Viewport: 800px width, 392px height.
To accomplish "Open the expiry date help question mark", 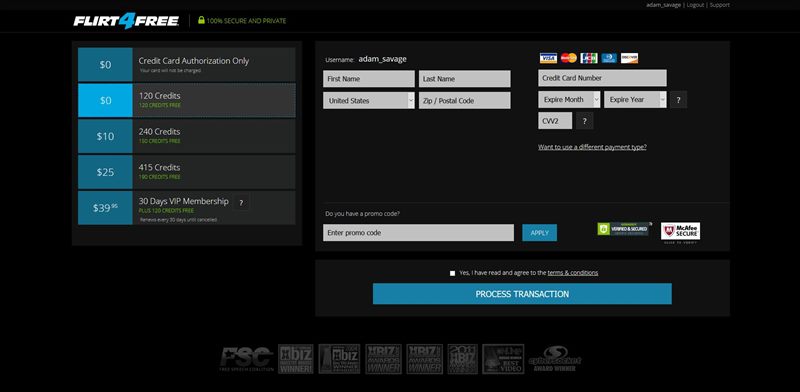I will pyautogui.click(x=678, y=100).
